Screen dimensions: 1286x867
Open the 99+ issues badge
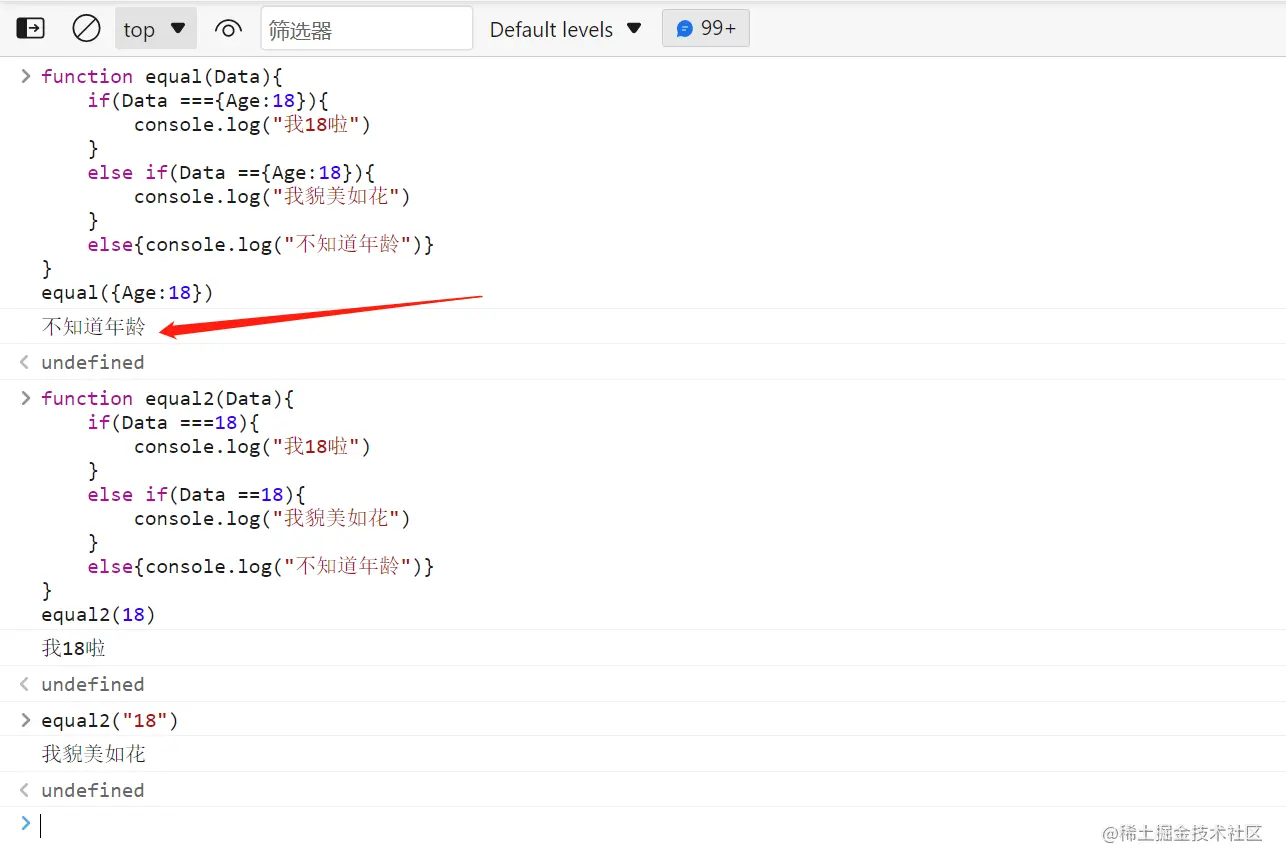[x=705, y=28]
